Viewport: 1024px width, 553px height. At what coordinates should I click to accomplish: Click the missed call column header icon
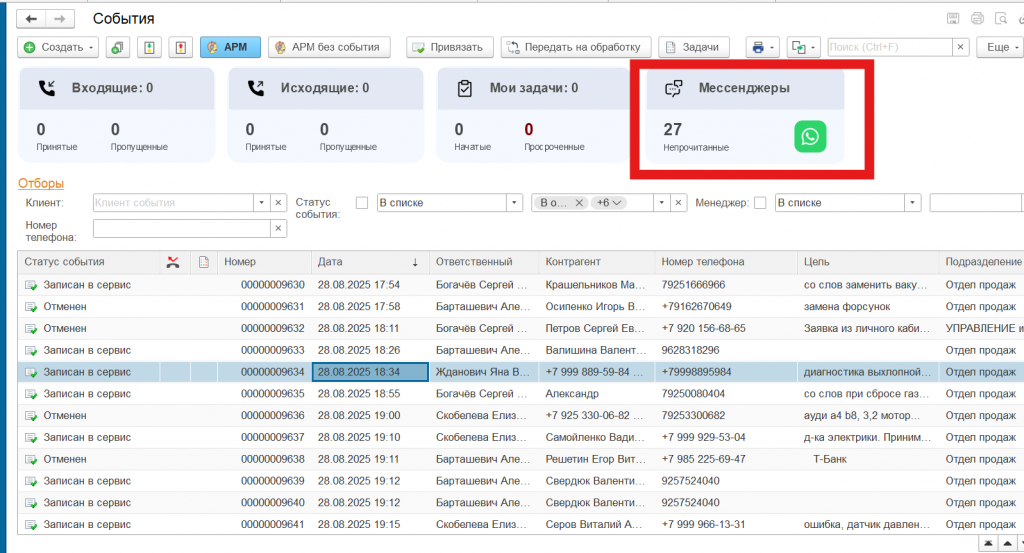[173, 262]
